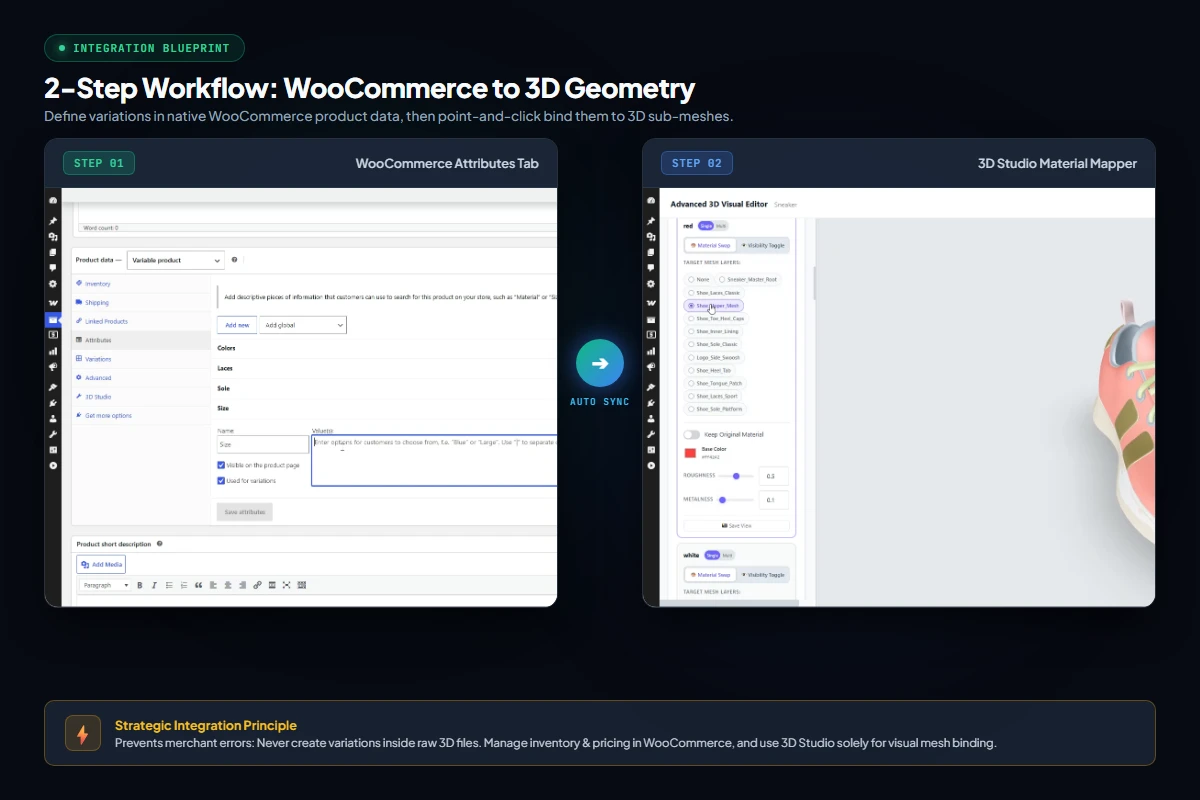
Task: Click Save View button
Action: [736, 525]
